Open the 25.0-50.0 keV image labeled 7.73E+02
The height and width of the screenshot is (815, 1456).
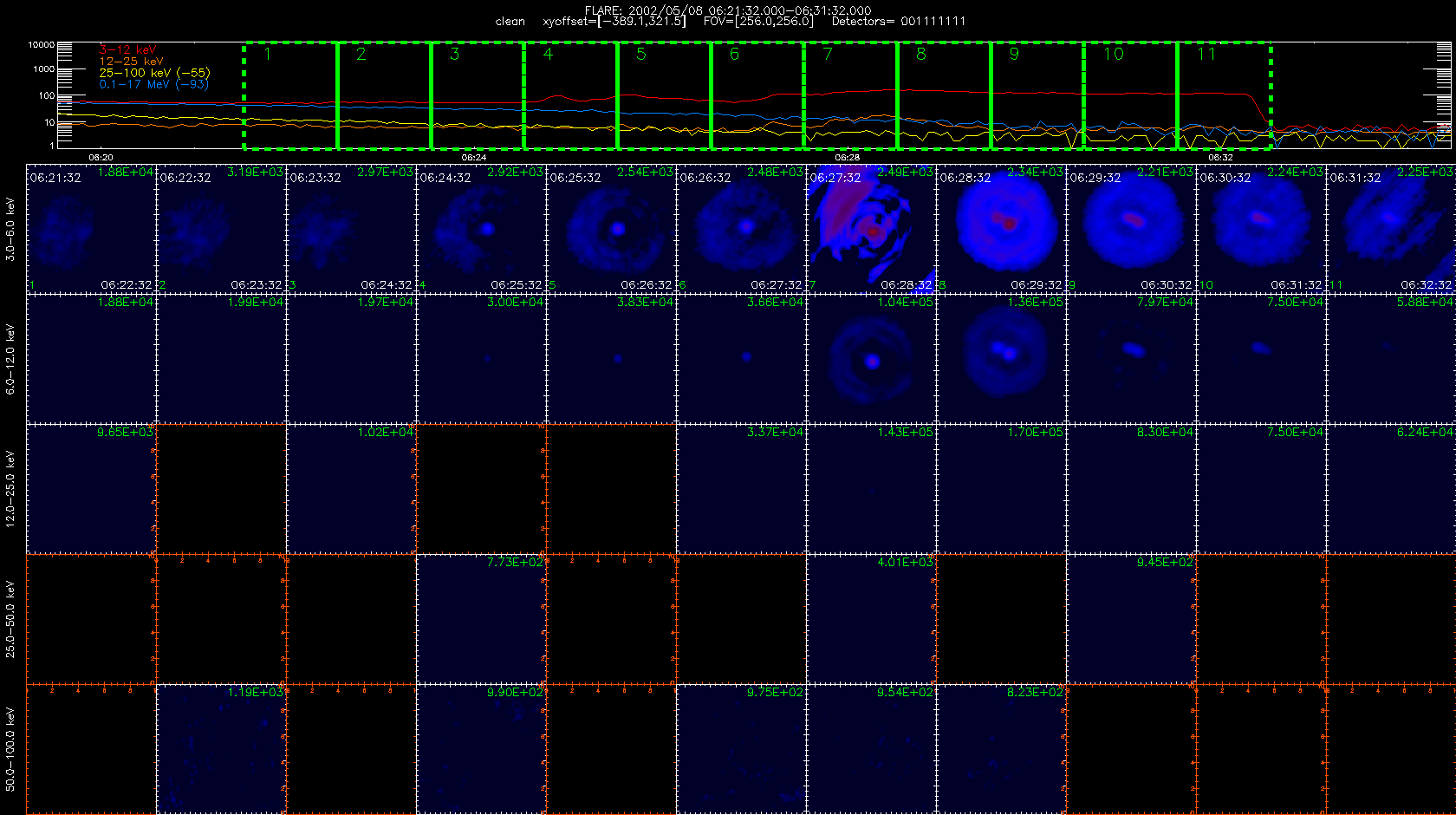click(481, 619)
